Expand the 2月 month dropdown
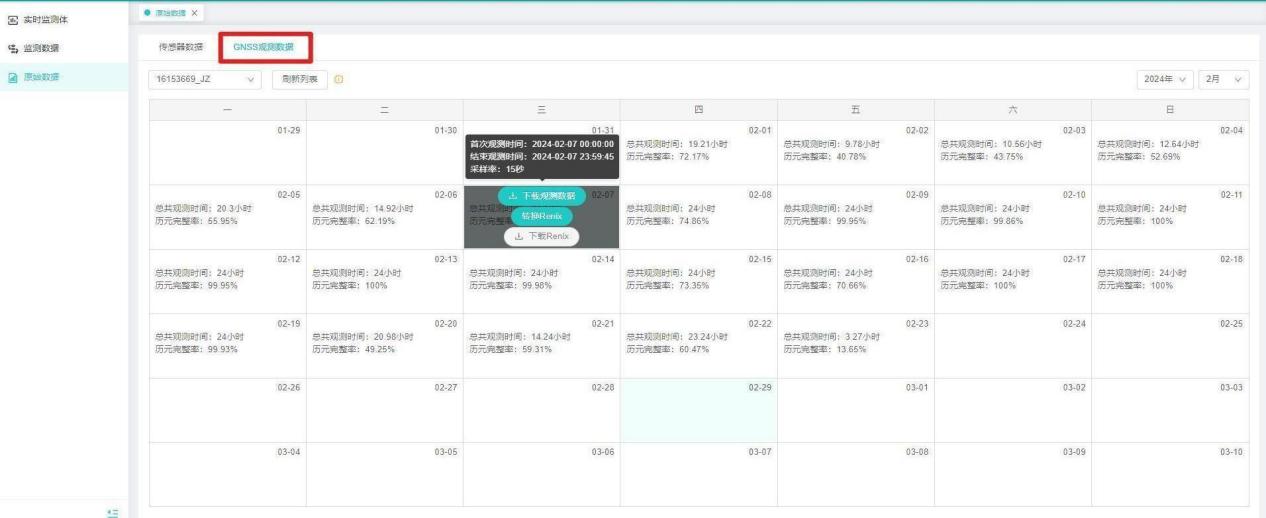1266x518 pixels. pyautogui.click(x=1226, y=79)
